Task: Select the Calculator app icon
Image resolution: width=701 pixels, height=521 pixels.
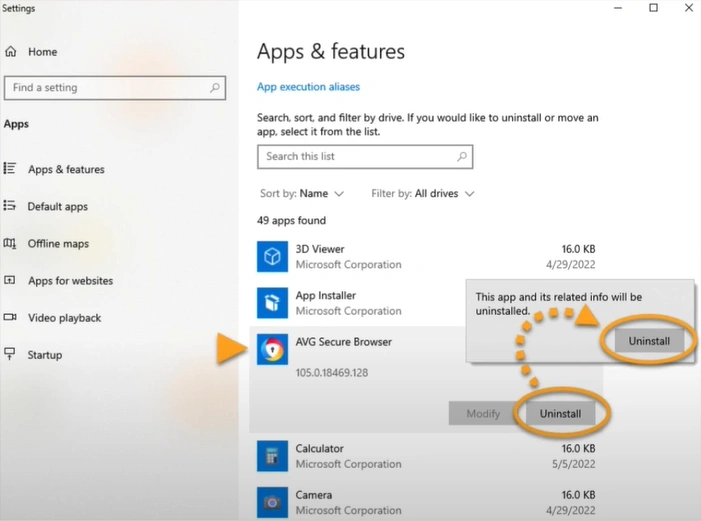Action: point(272,456)
